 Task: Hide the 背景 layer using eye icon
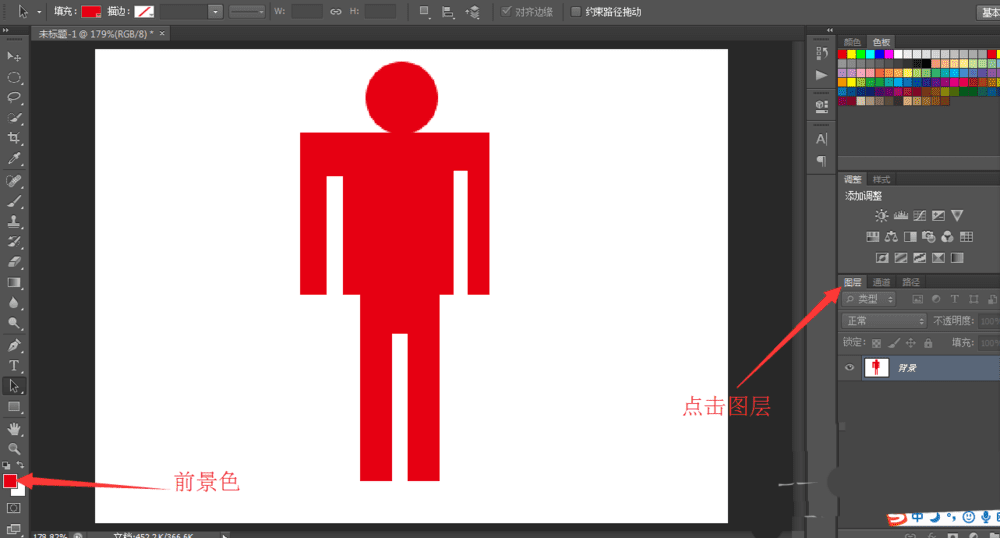click(x=849, y=368)
